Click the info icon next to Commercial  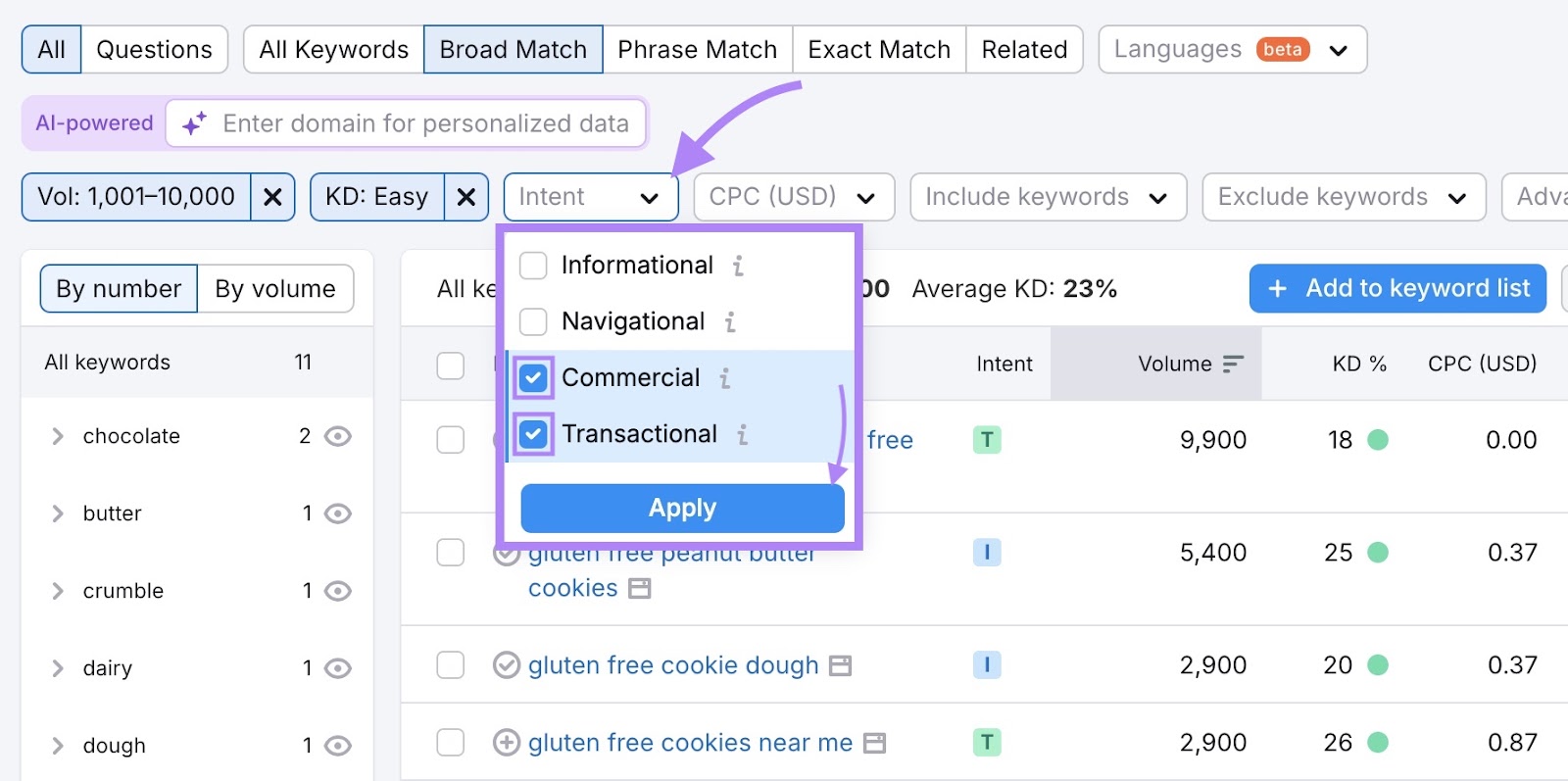pyautogui.click(x=725, y=378)
